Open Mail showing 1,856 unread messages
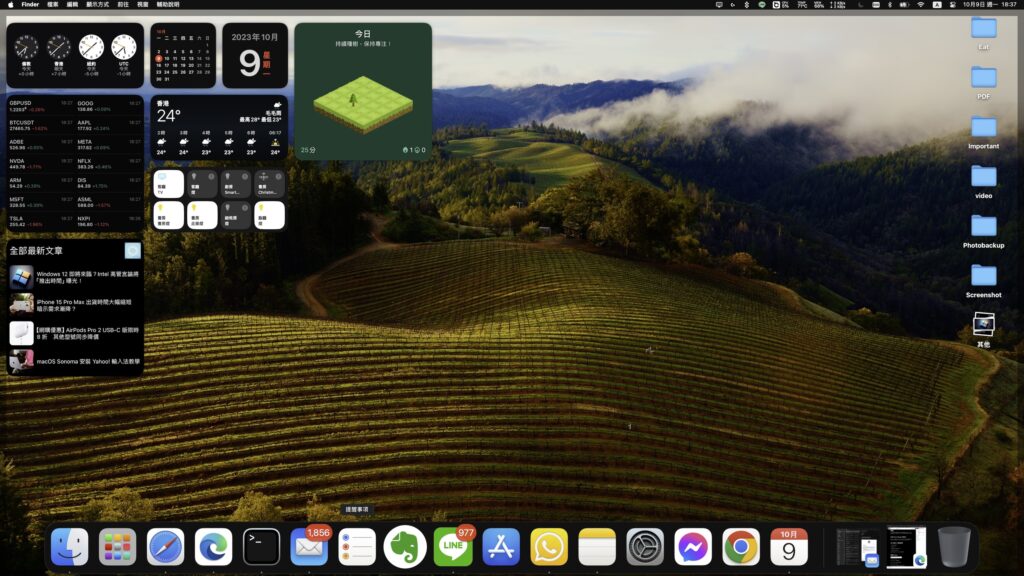Viewport: 1024px width, 576px height. pos(309,548)
